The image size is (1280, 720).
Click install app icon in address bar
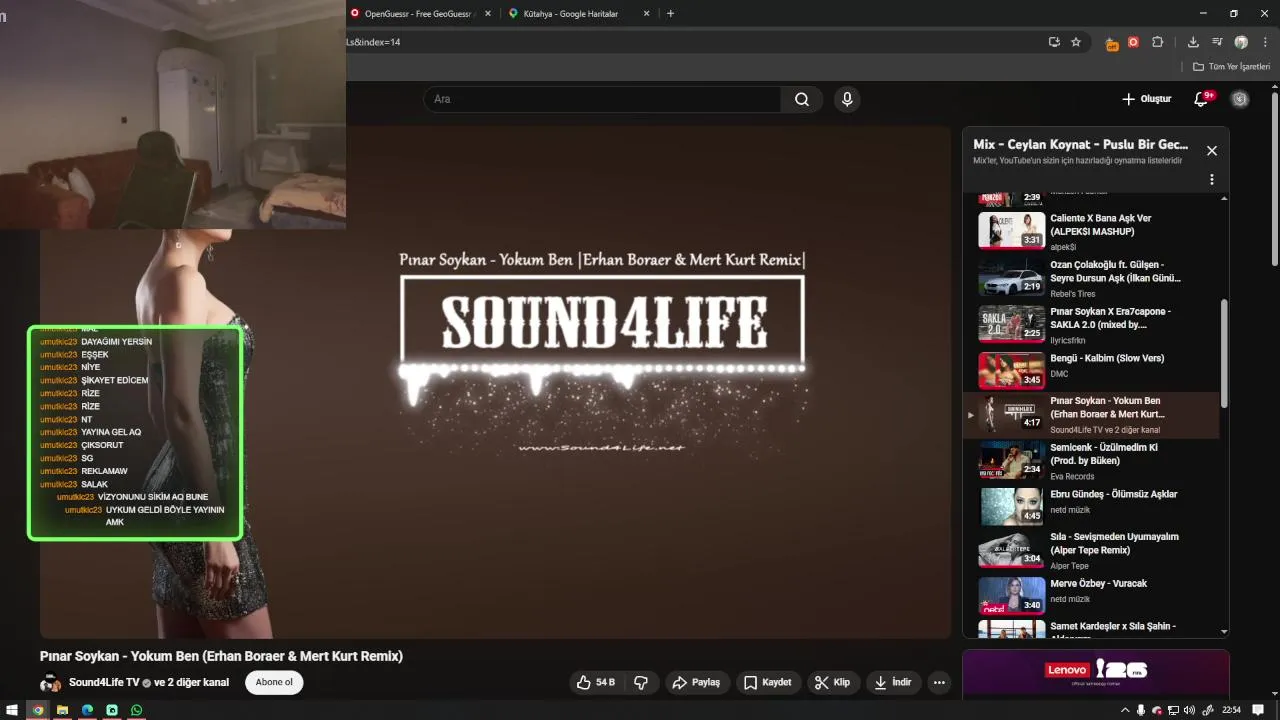tap(1054, 42)
